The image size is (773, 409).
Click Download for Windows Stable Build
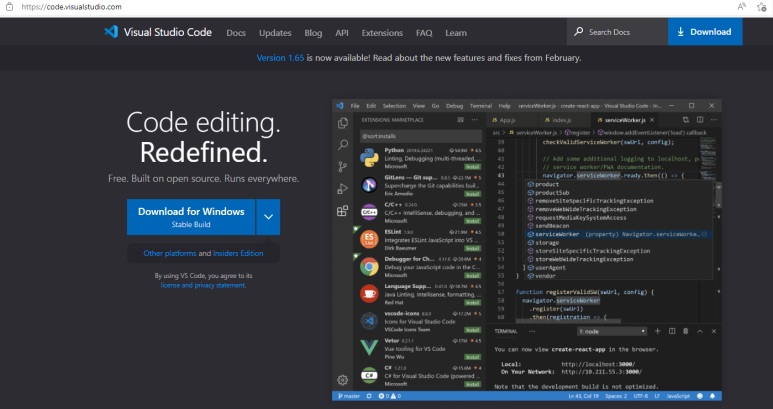[x=191, y=217]
